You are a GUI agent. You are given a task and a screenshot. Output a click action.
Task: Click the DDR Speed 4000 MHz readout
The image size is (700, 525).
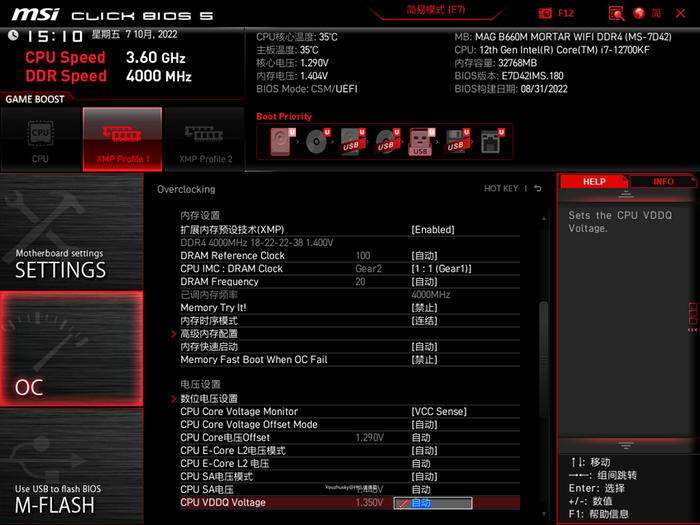coord(108,76)
